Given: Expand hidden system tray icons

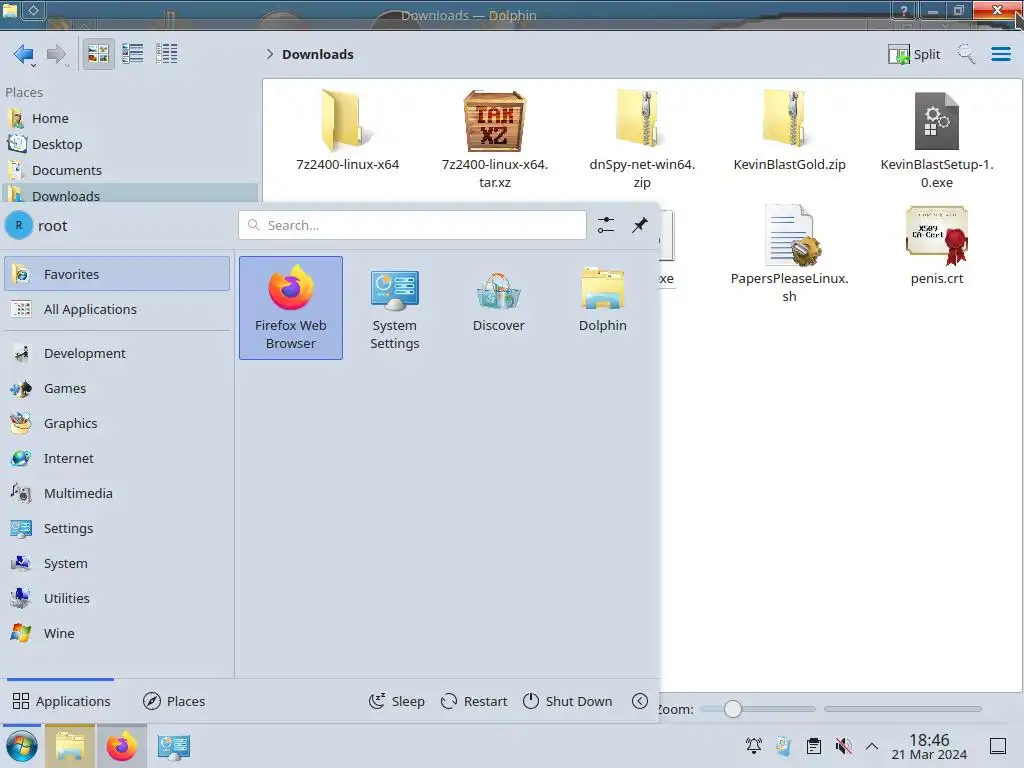Looking at the screenshot, I should click(872, 746).
